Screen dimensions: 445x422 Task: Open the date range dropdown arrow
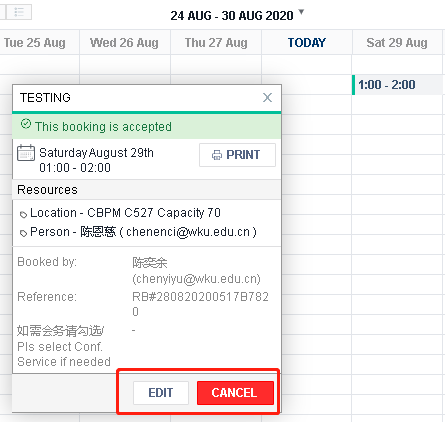[x=301, y=12]
